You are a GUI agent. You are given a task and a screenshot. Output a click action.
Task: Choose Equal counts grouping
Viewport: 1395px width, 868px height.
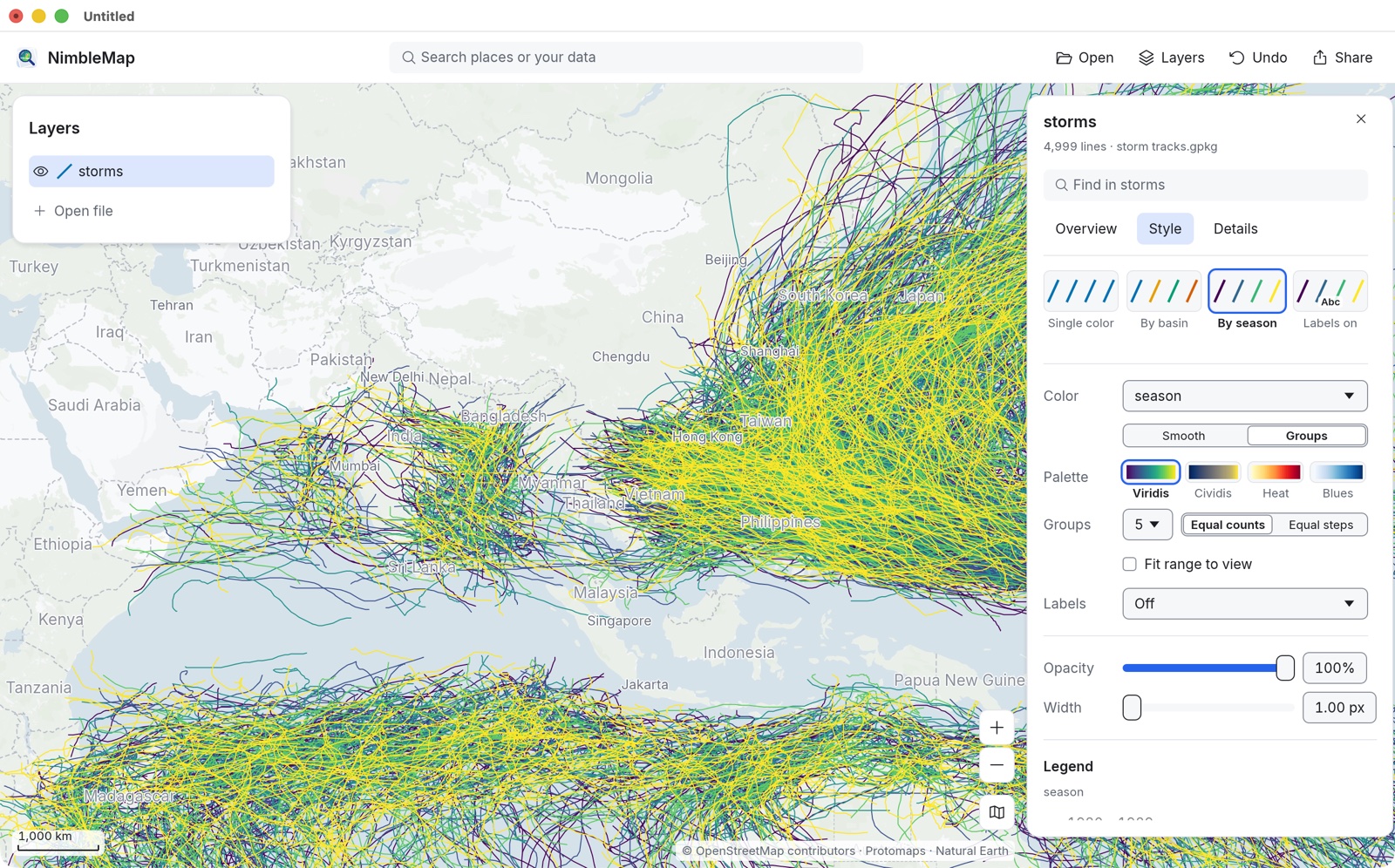[x=1228, y=525]
